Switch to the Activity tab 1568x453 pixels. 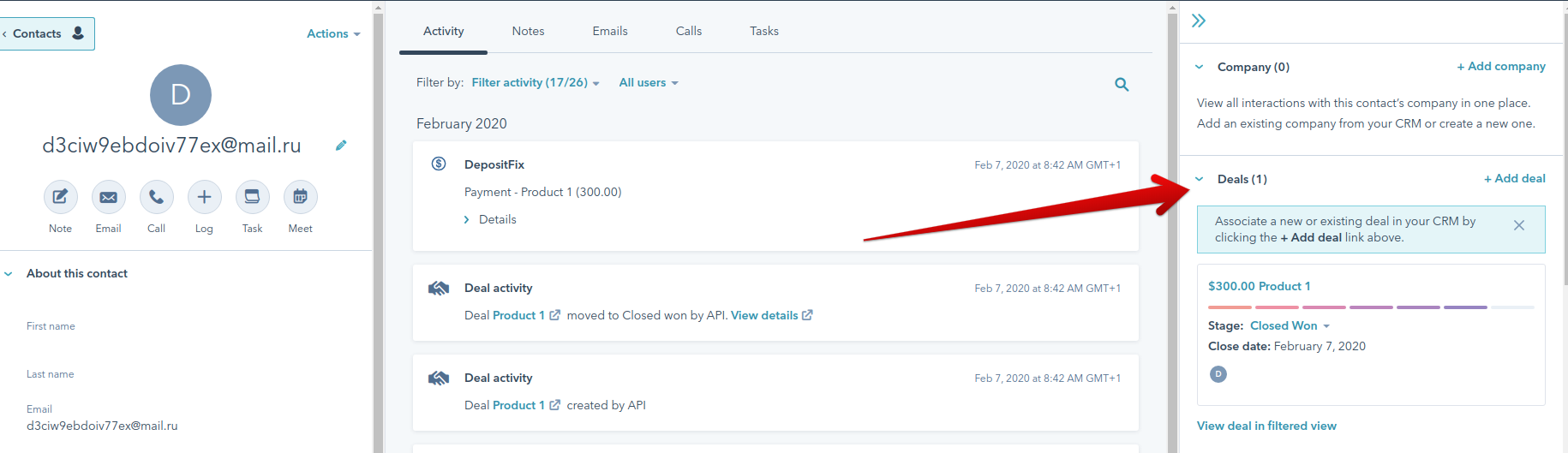(443, 31)
